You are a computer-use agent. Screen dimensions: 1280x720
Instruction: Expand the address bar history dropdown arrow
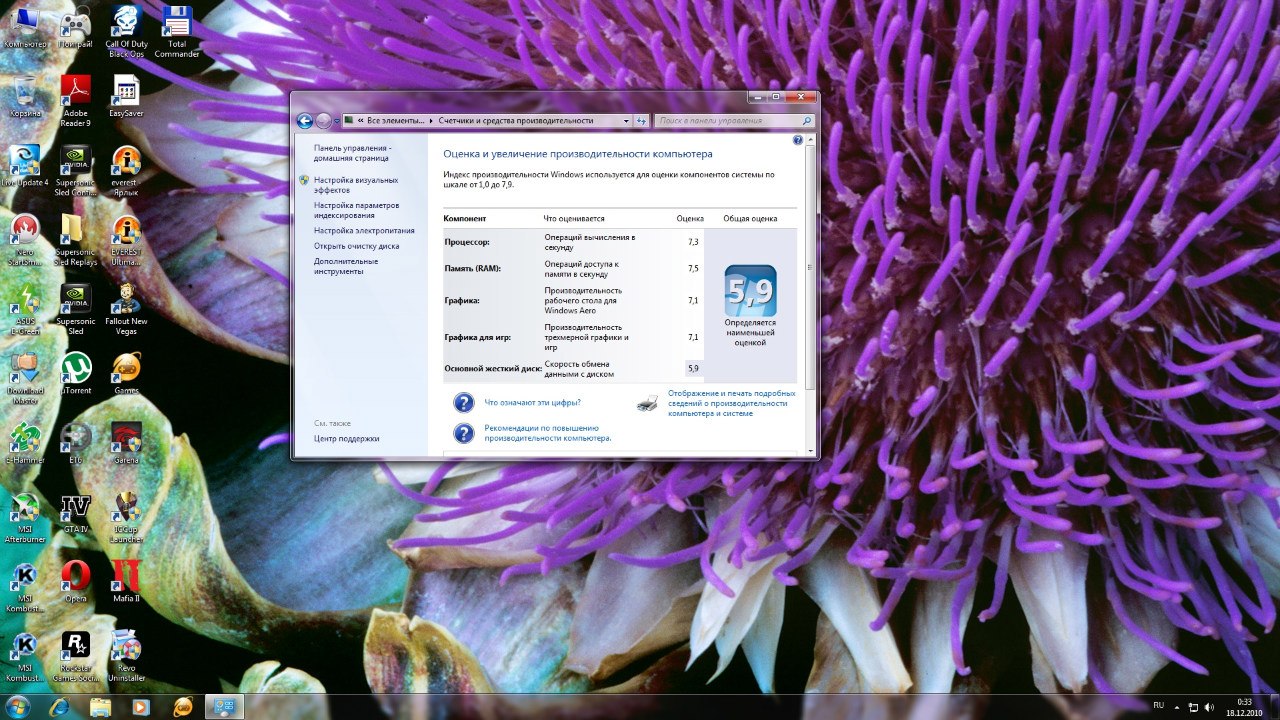(x=623, y=121)
